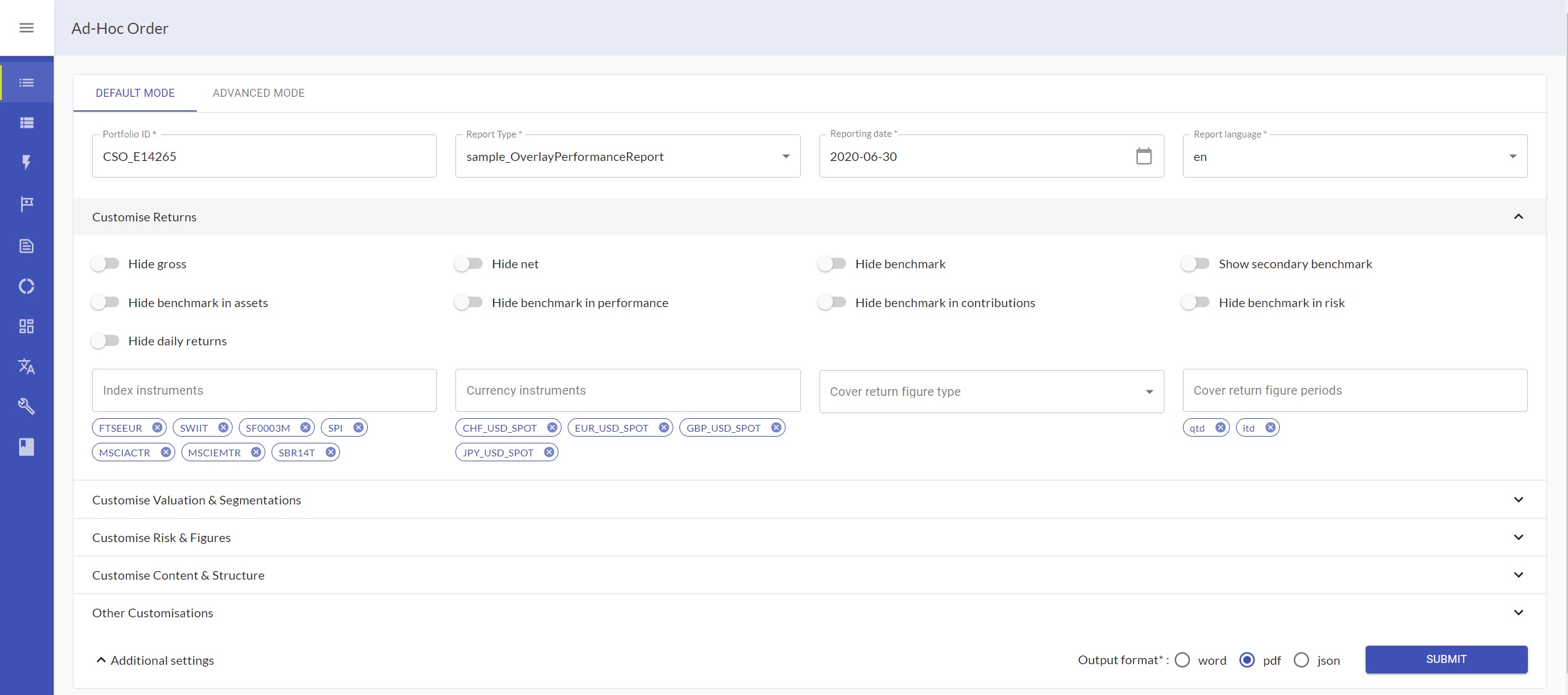Switch to the Advanced Mode tab

(259, 93)
